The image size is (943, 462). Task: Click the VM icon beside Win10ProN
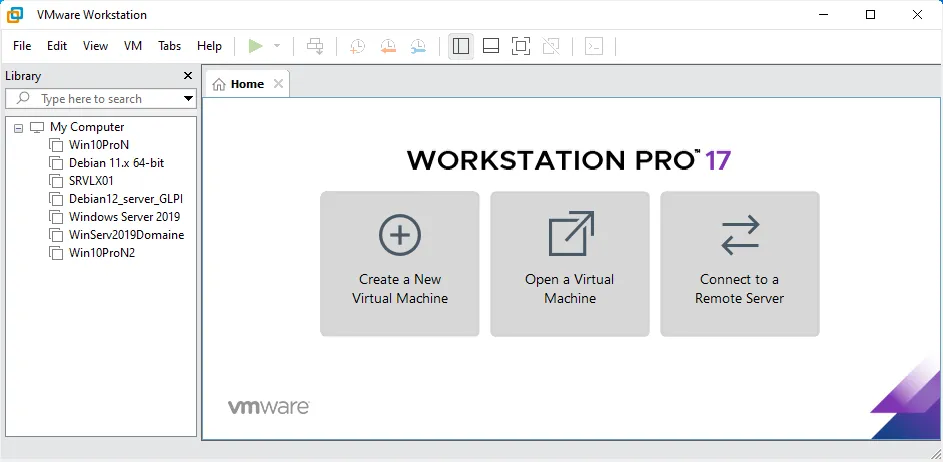pos(56,146)
